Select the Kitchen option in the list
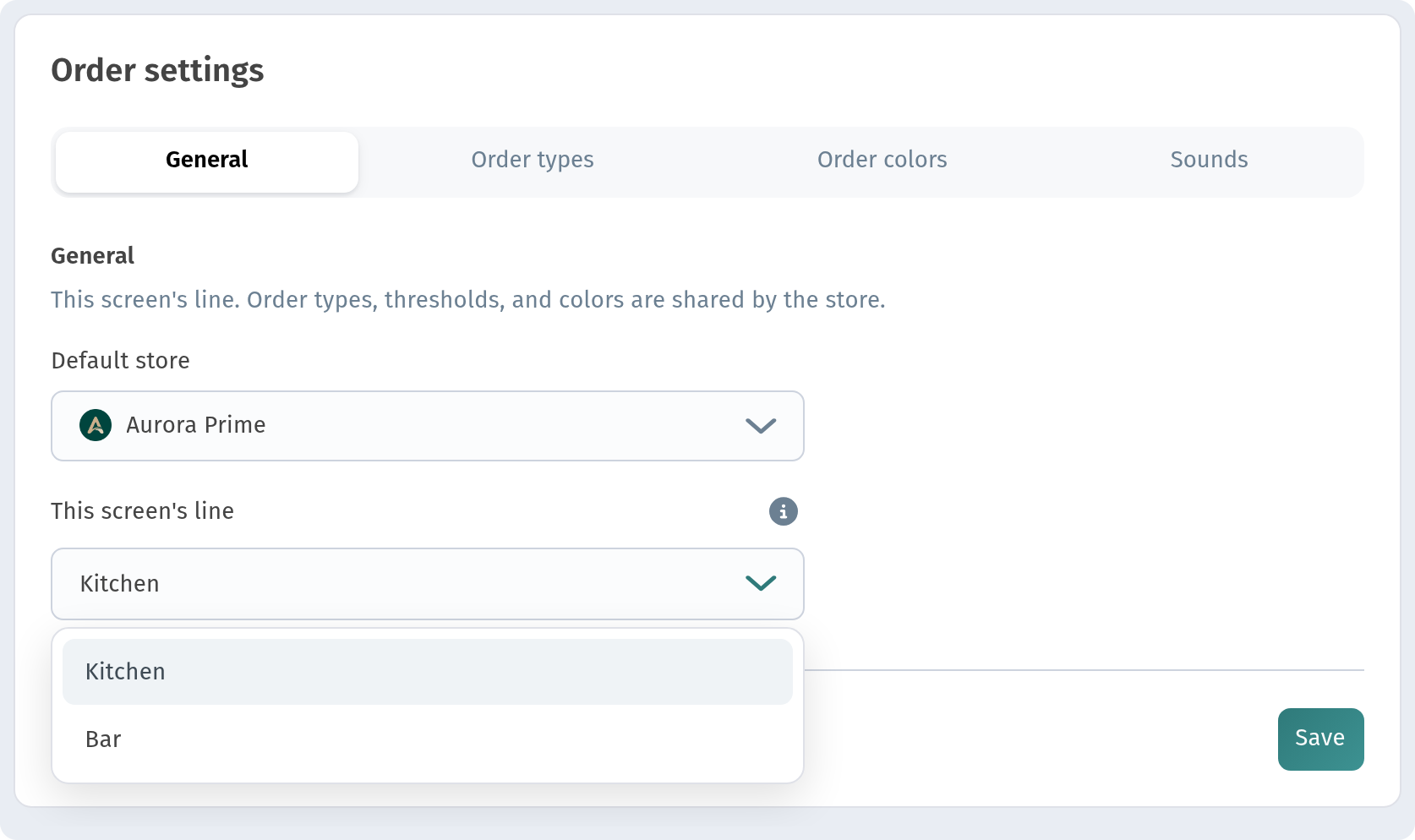The image size is (1415, 840). 428,672
